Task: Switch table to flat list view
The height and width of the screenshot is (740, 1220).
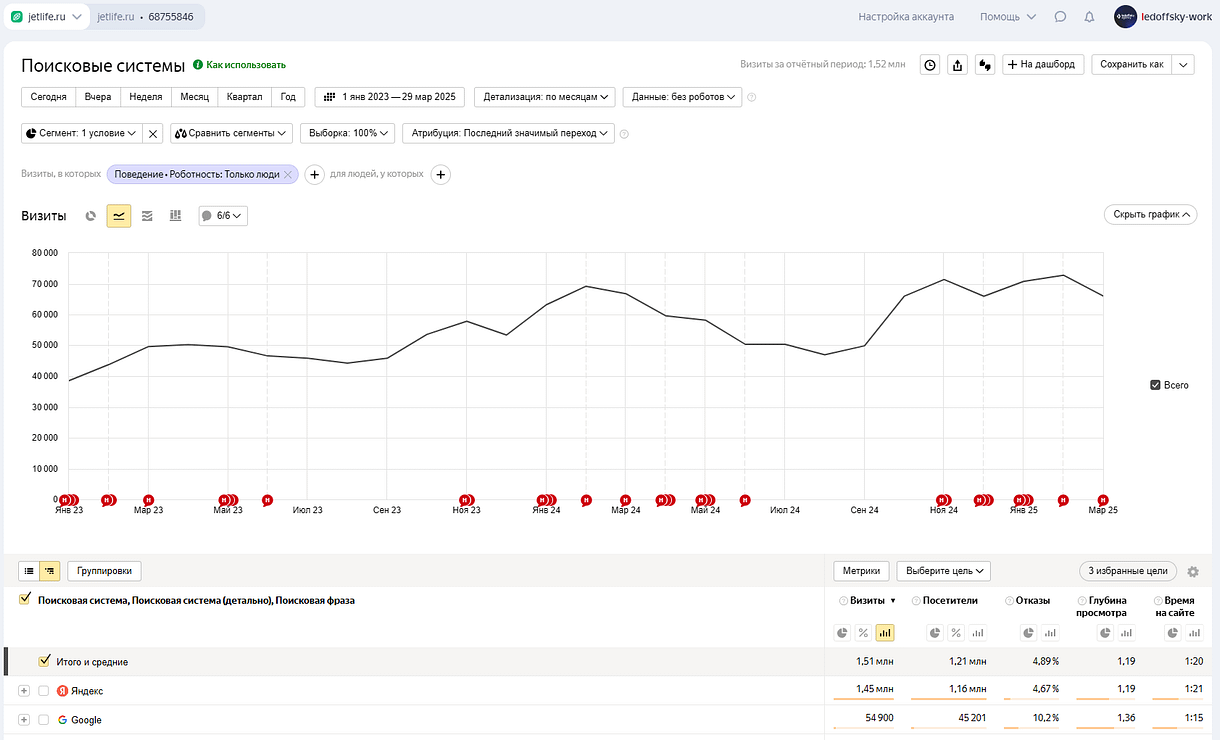Action: pyautogui.click(x=29, y=571)
